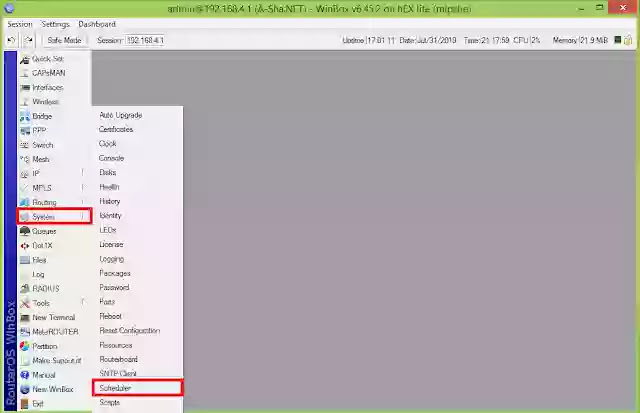Open MetaROUTER in the sidebar
Image resolution: width=640 pixels, height=413 pixels.
54,332
